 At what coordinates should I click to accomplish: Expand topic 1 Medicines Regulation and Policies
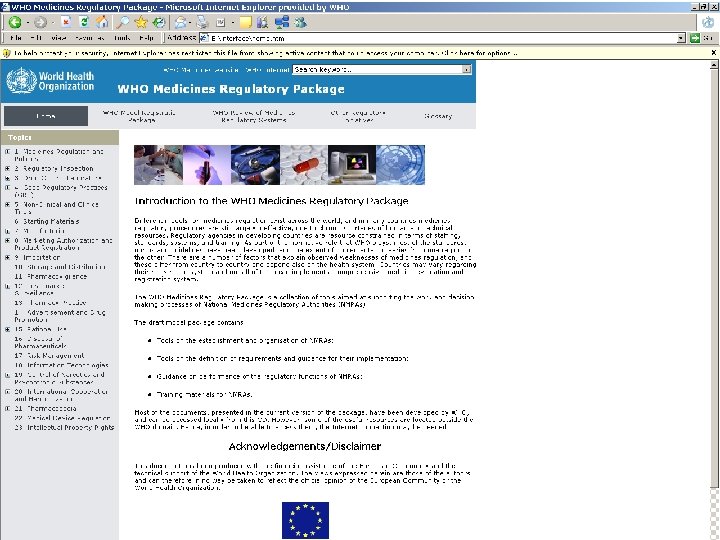click(7, 152)
